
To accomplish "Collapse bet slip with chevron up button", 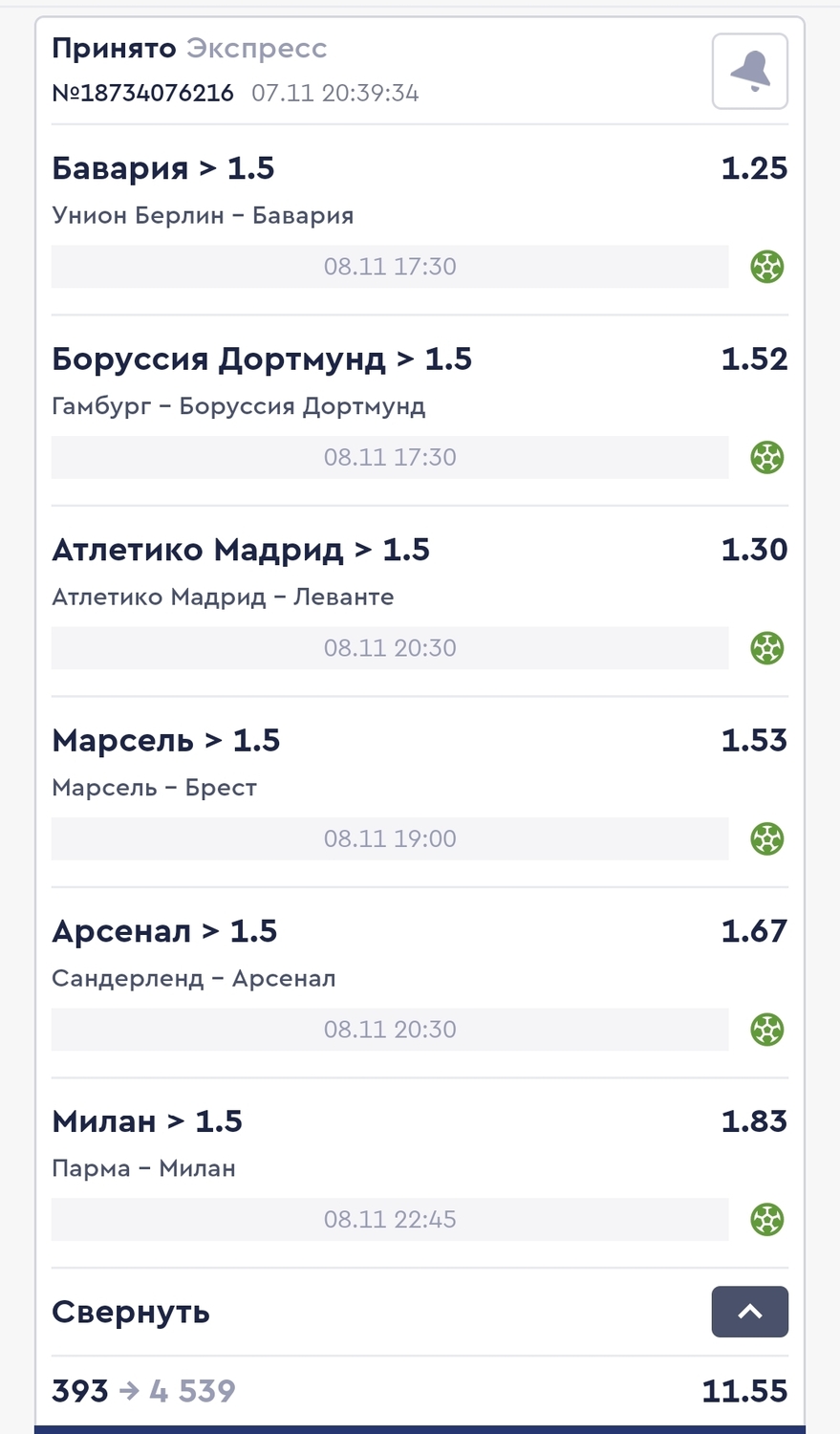I will (750, 1312).
